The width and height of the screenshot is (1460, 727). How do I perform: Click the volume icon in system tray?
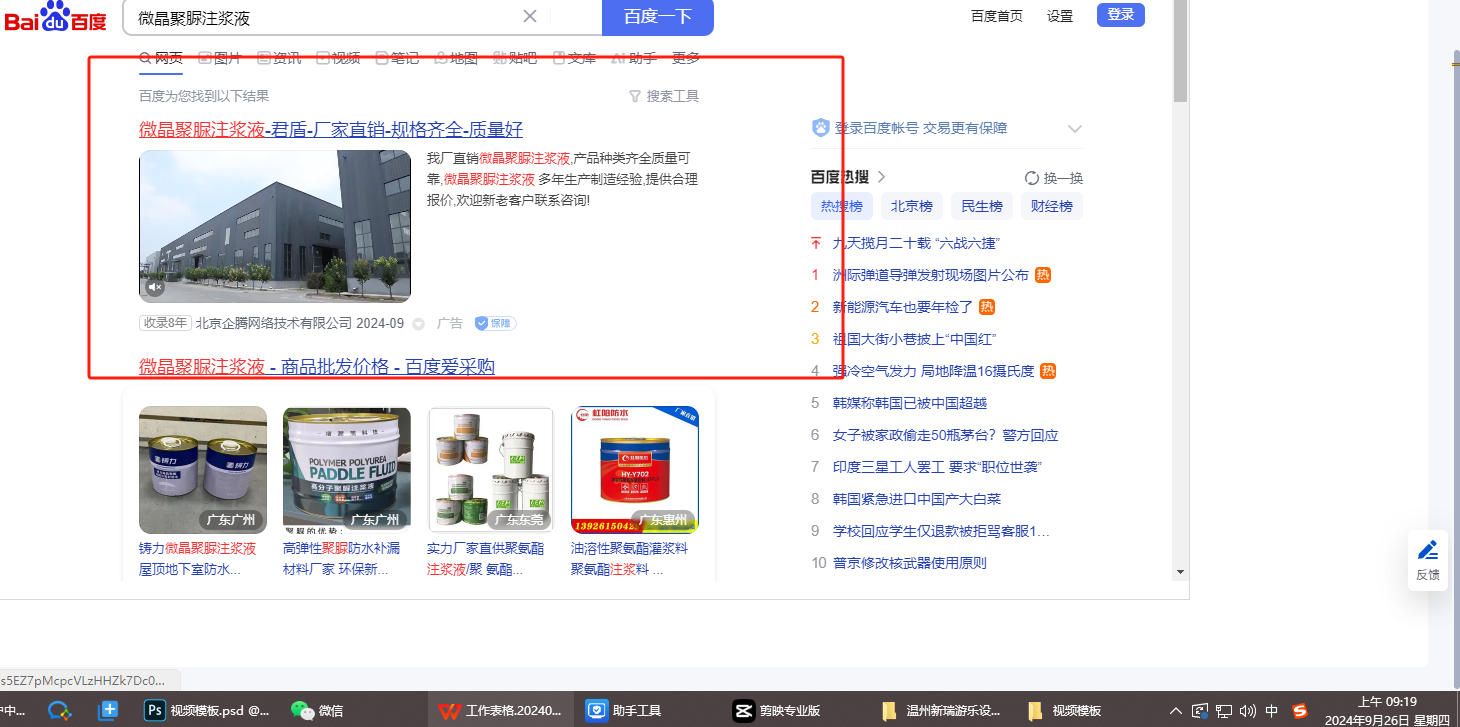(x=1247, y=711)
